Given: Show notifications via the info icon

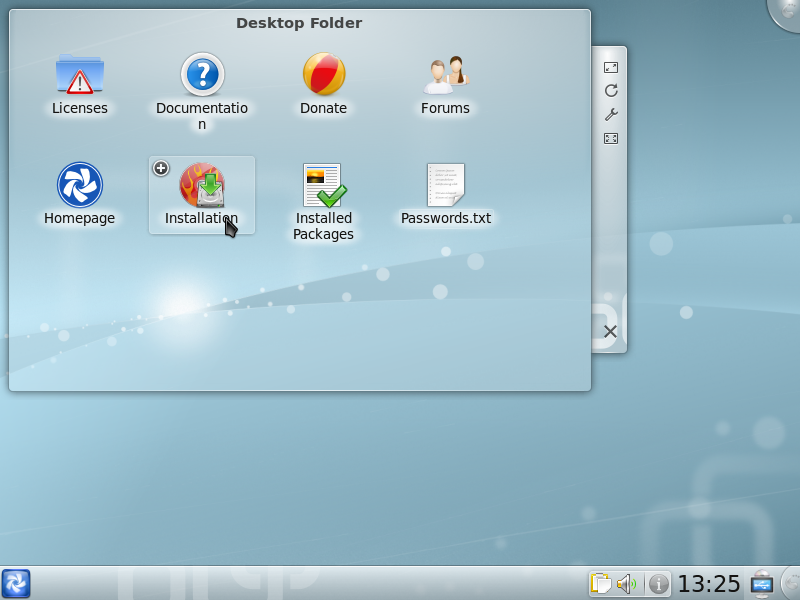Looking at the screenshot, I should [659, 583].
